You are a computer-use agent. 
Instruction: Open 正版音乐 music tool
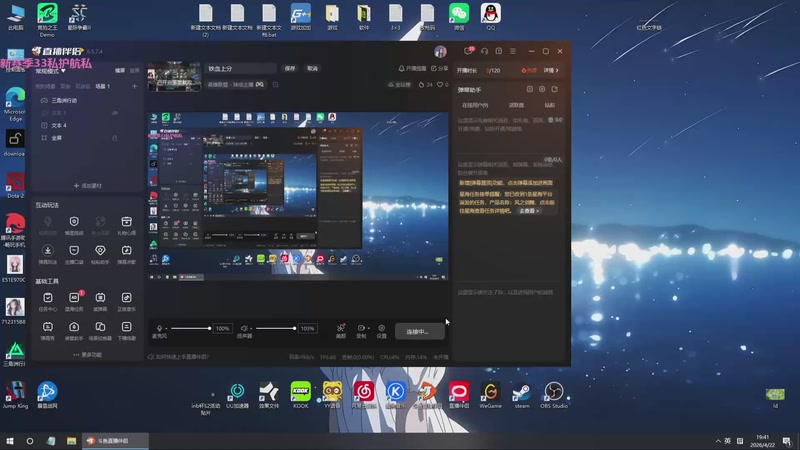click(x=127, y=301)
